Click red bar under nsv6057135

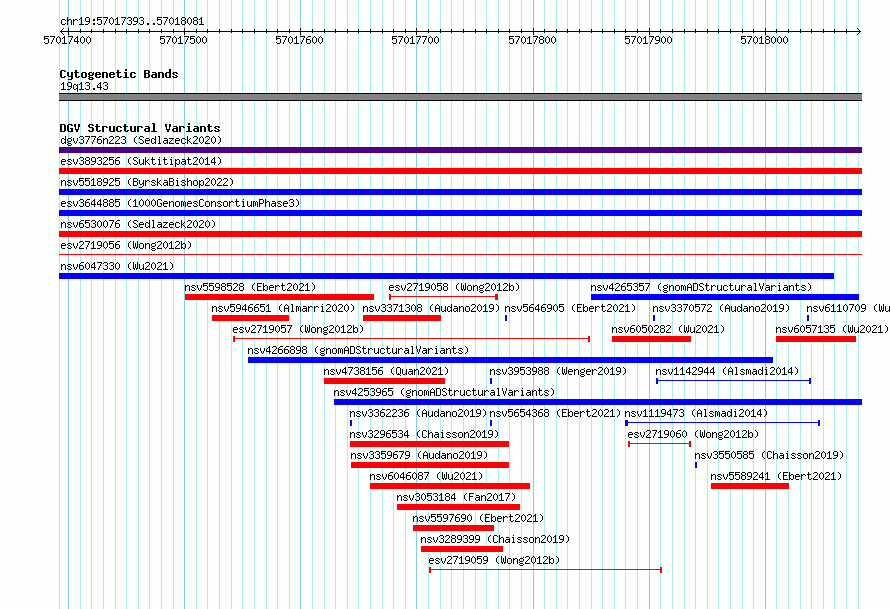[x=816, y=339]
